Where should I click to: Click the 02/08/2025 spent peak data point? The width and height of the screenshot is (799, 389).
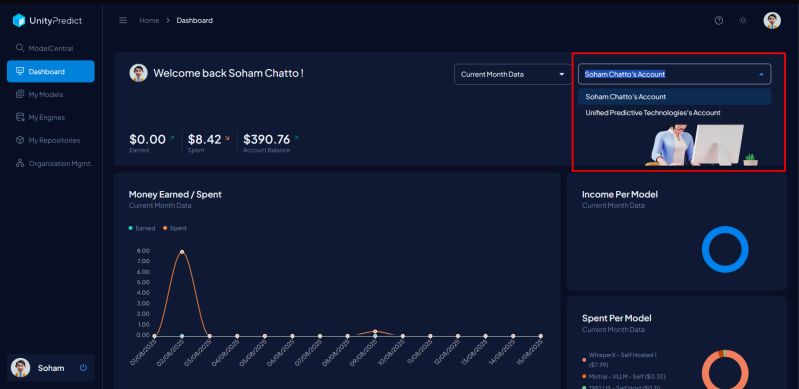pyautogui.click(x=182, y=252)
